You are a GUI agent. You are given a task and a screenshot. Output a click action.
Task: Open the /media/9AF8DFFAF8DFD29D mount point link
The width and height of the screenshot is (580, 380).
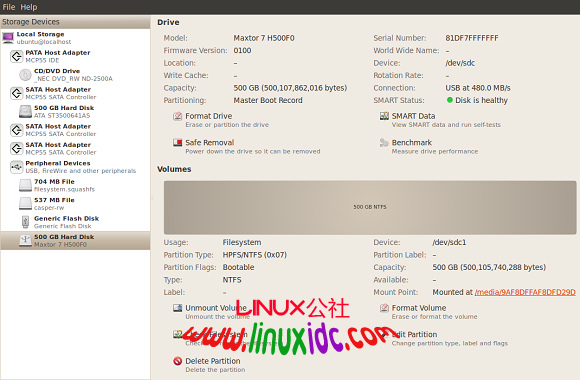[525, 292]
